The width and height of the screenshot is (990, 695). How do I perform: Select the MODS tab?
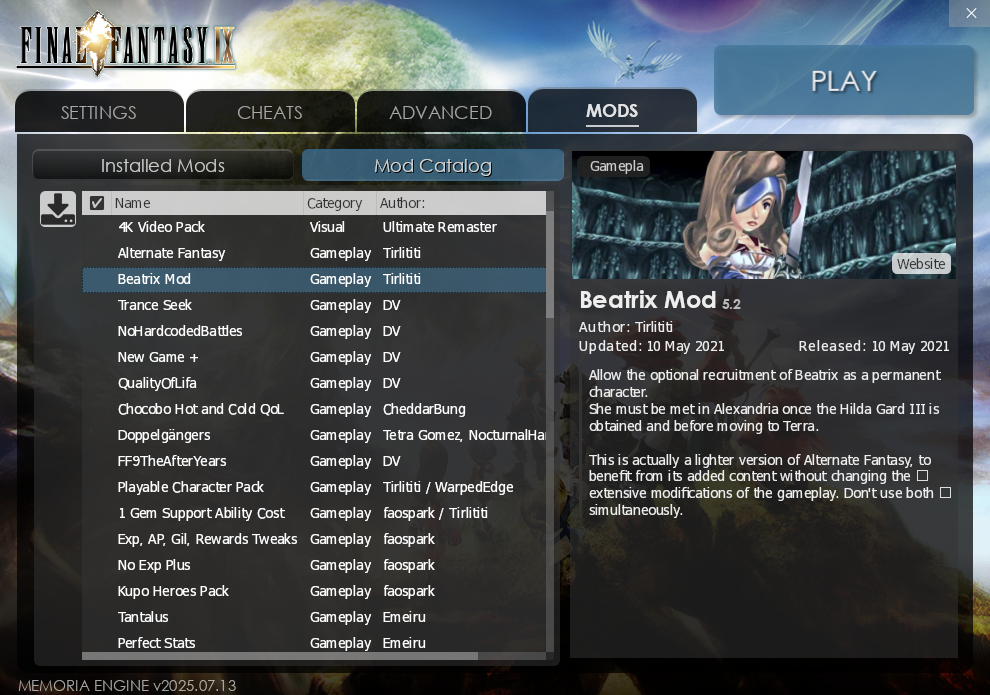(x=612, y=111)
